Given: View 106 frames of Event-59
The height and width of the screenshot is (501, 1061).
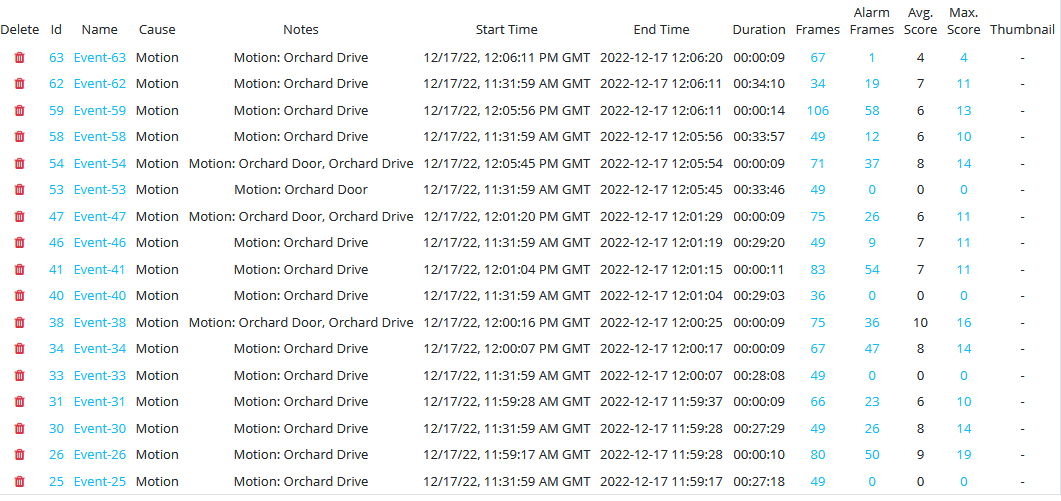Looking at the screenshot, I should coord(817,110).
